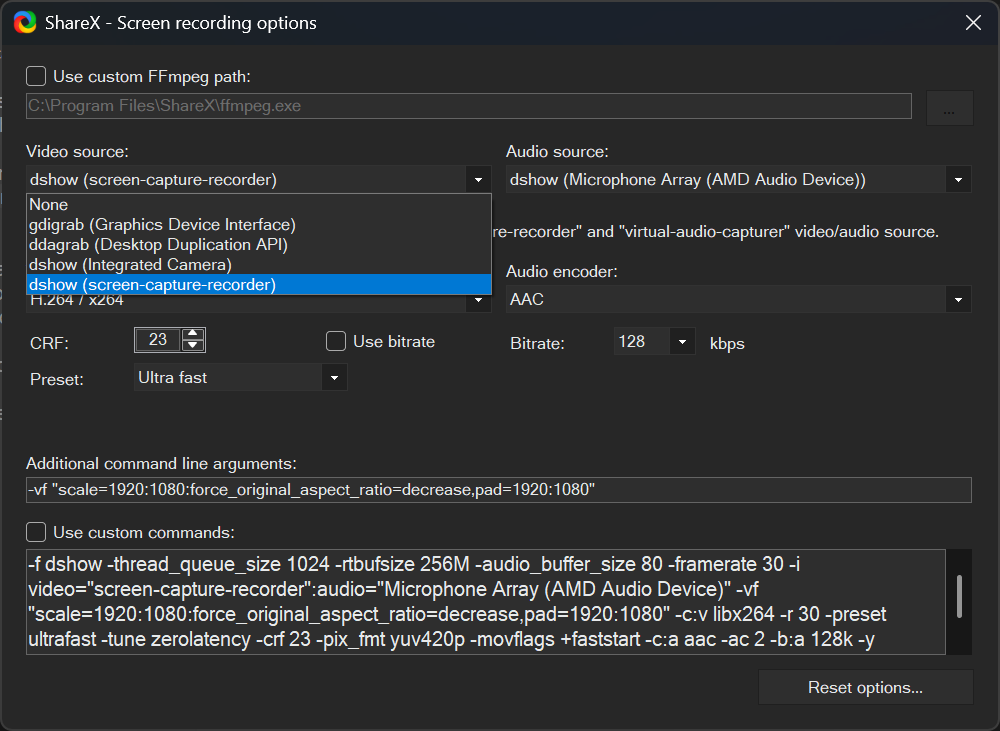
Task: Click the Reset options... button
Action: [x=865, y=688]
